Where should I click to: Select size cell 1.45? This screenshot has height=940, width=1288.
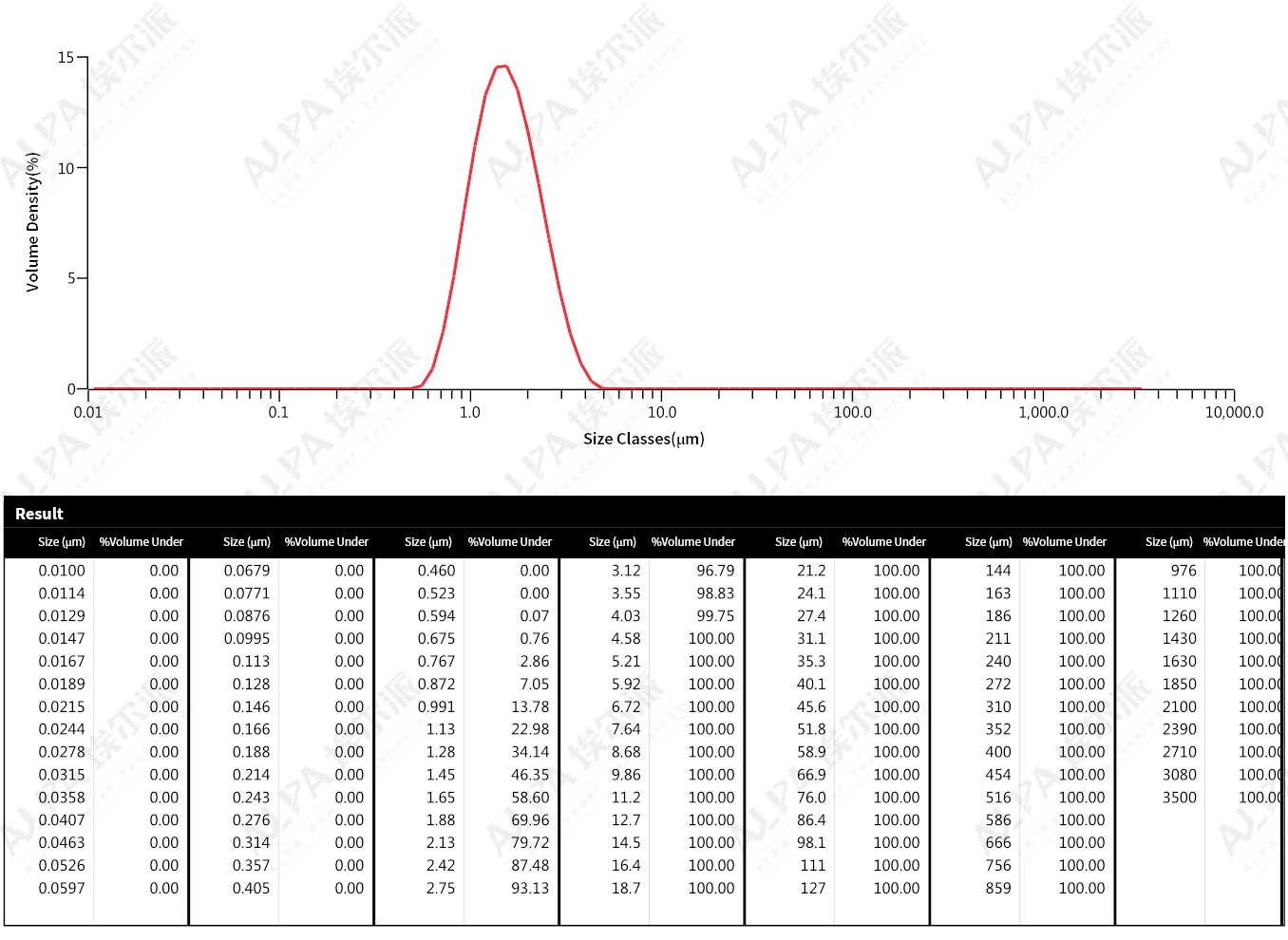pos(441,775)
